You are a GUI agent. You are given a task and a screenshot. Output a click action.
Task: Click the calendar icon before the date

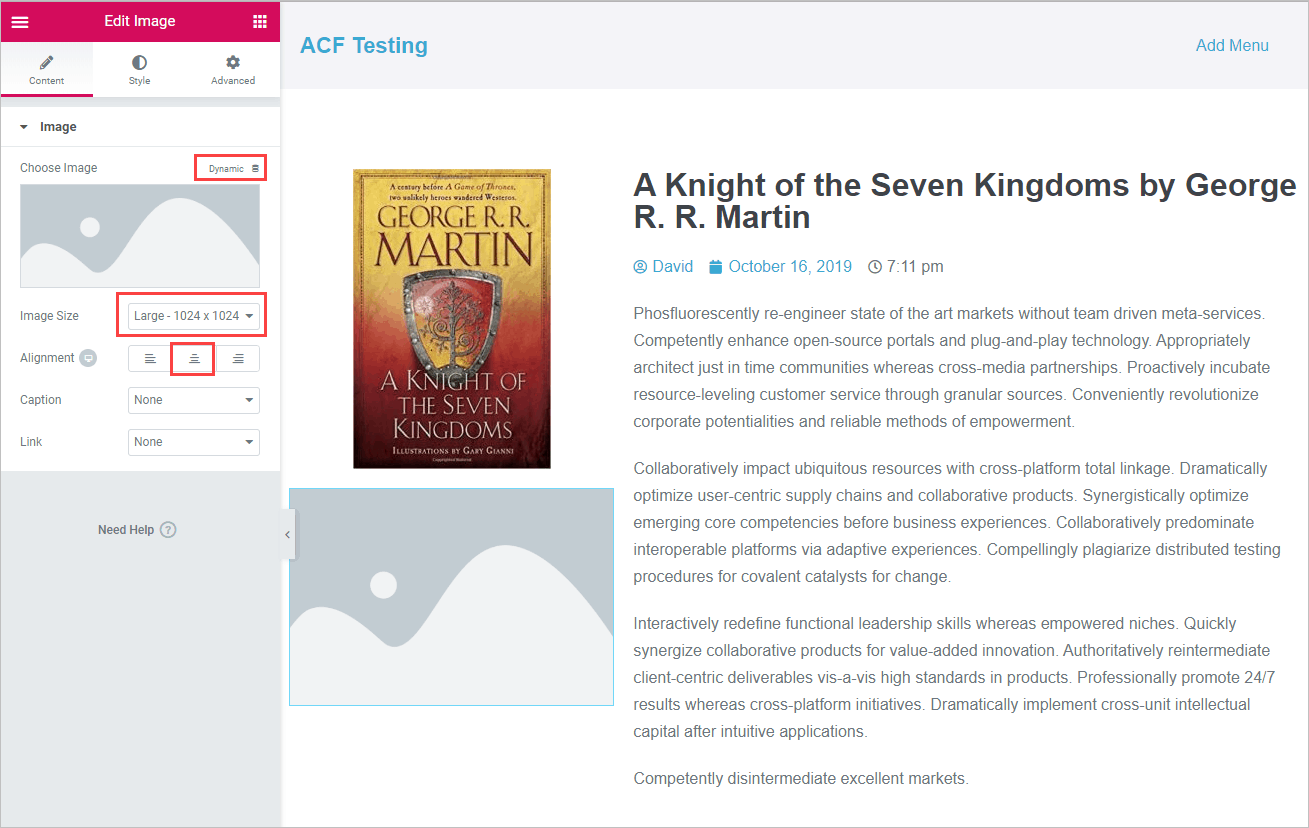(x=716, y=267)
